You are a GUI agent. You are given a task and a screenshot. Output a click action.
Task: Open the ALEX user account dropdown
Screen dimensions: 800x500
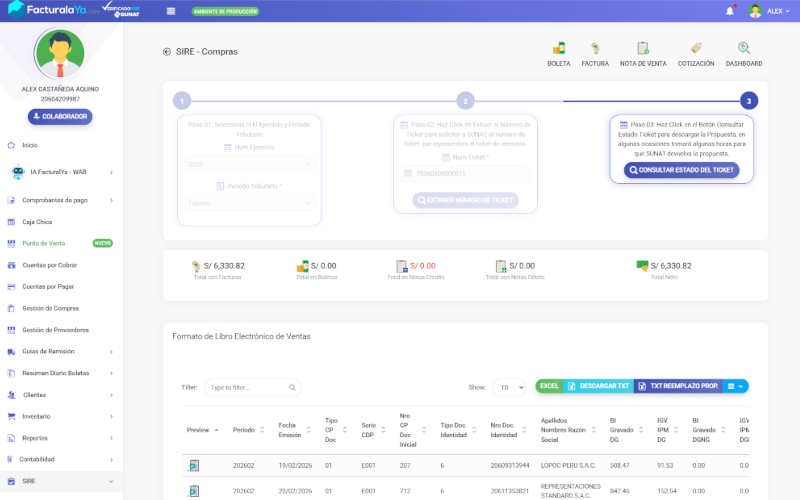[x=770, y=11]
